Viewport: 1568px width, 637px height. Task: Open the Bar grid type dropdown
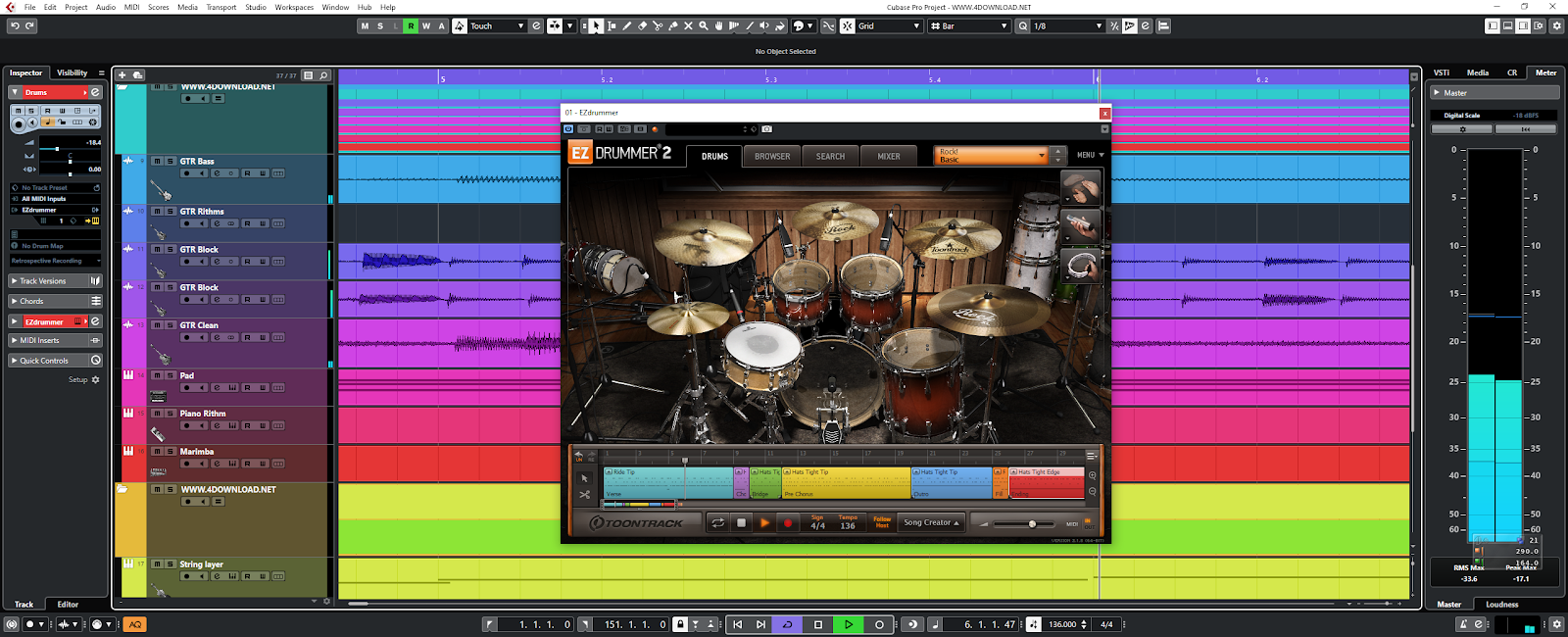click(968, 25)
